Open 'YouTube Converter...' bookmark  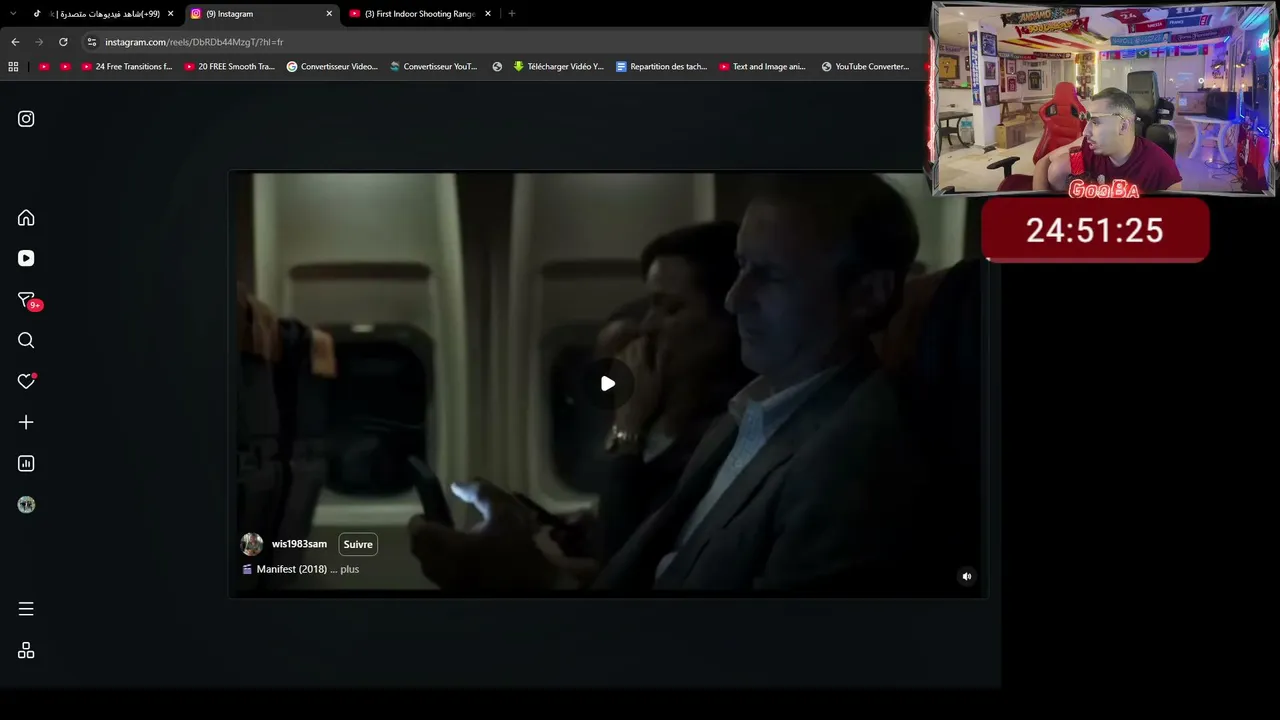(x=865, y=67)
